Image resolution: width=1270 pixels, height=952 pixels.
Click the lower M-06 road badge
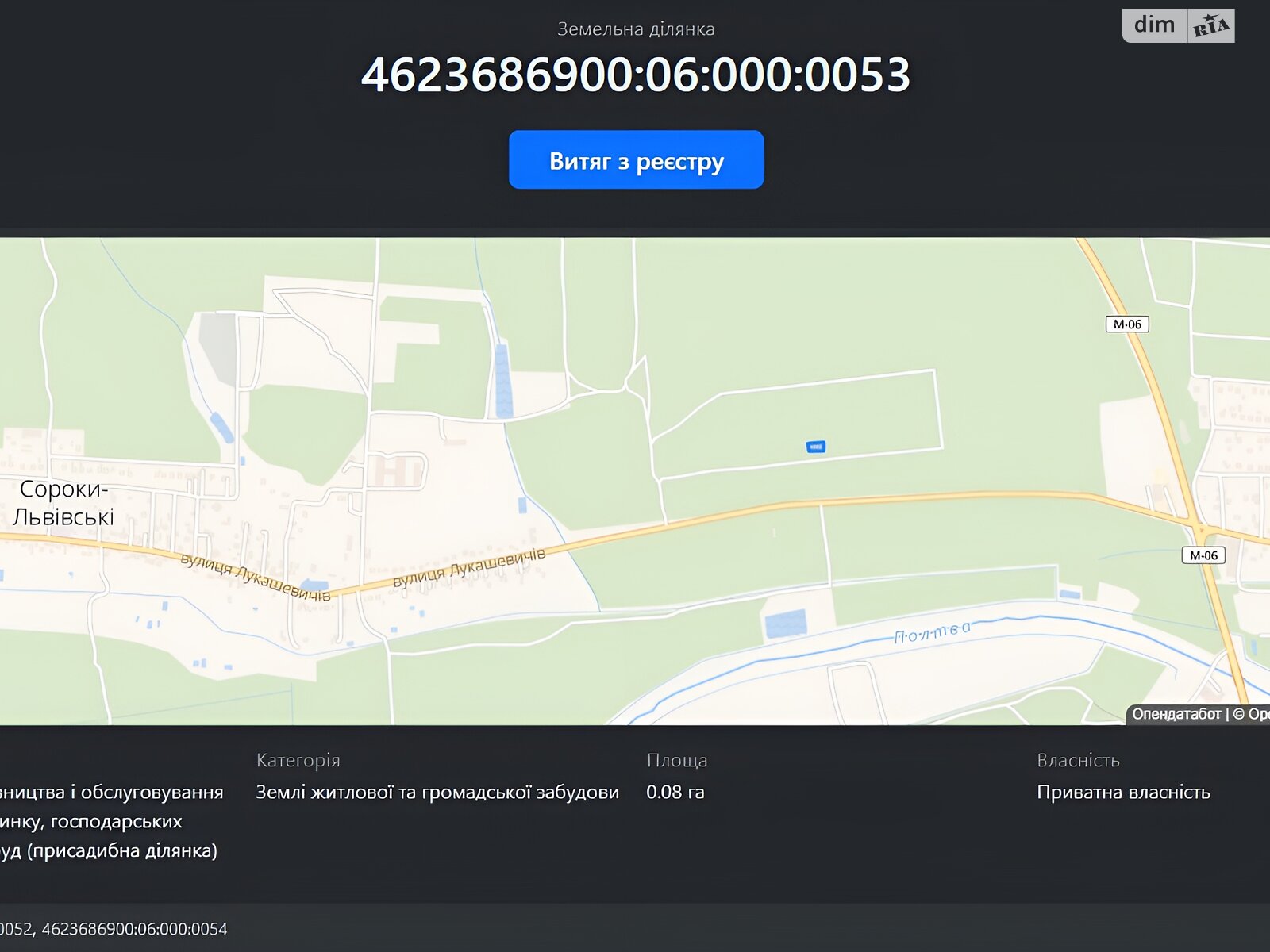pos(1203,555)
